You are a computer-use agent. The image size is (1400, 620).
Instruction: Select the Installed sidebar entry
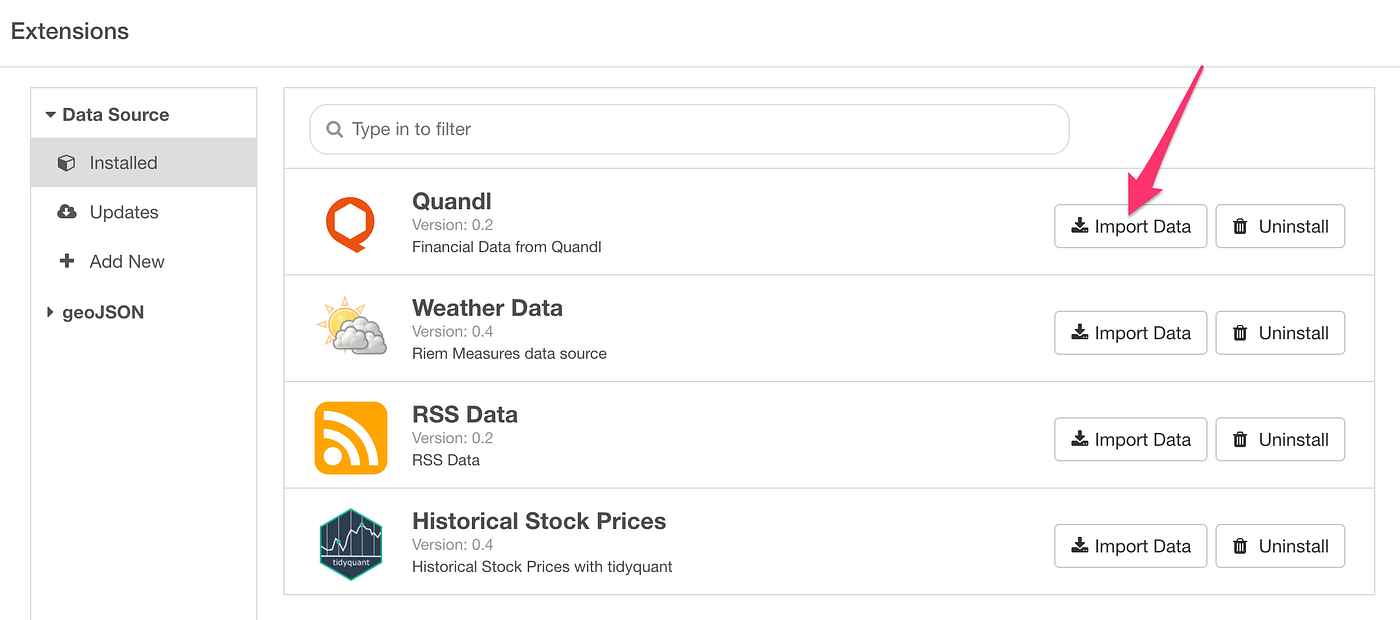122,162
